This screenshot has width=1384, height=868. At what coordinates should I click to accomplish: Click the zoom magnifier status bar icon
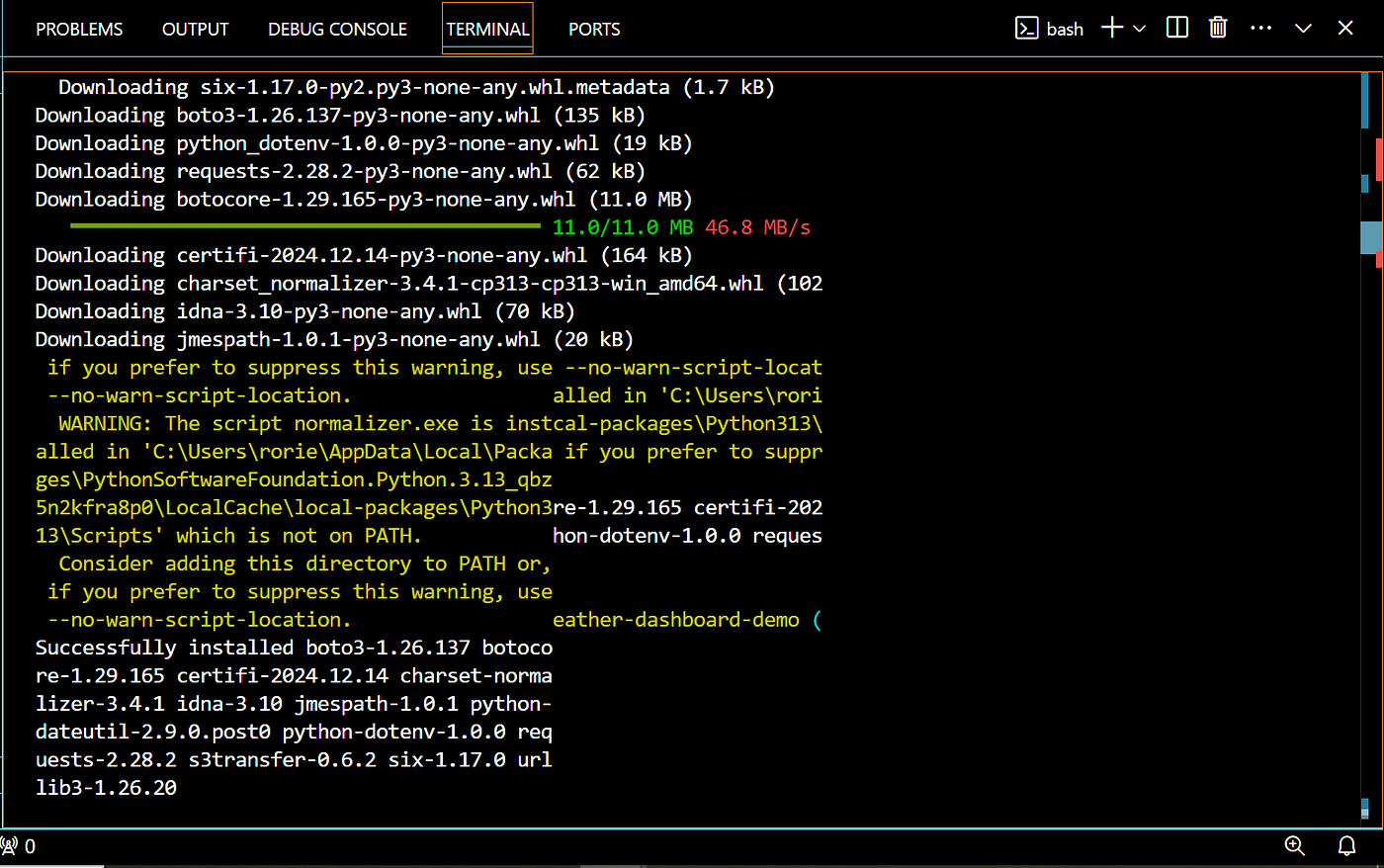[x=1294, y=845]
